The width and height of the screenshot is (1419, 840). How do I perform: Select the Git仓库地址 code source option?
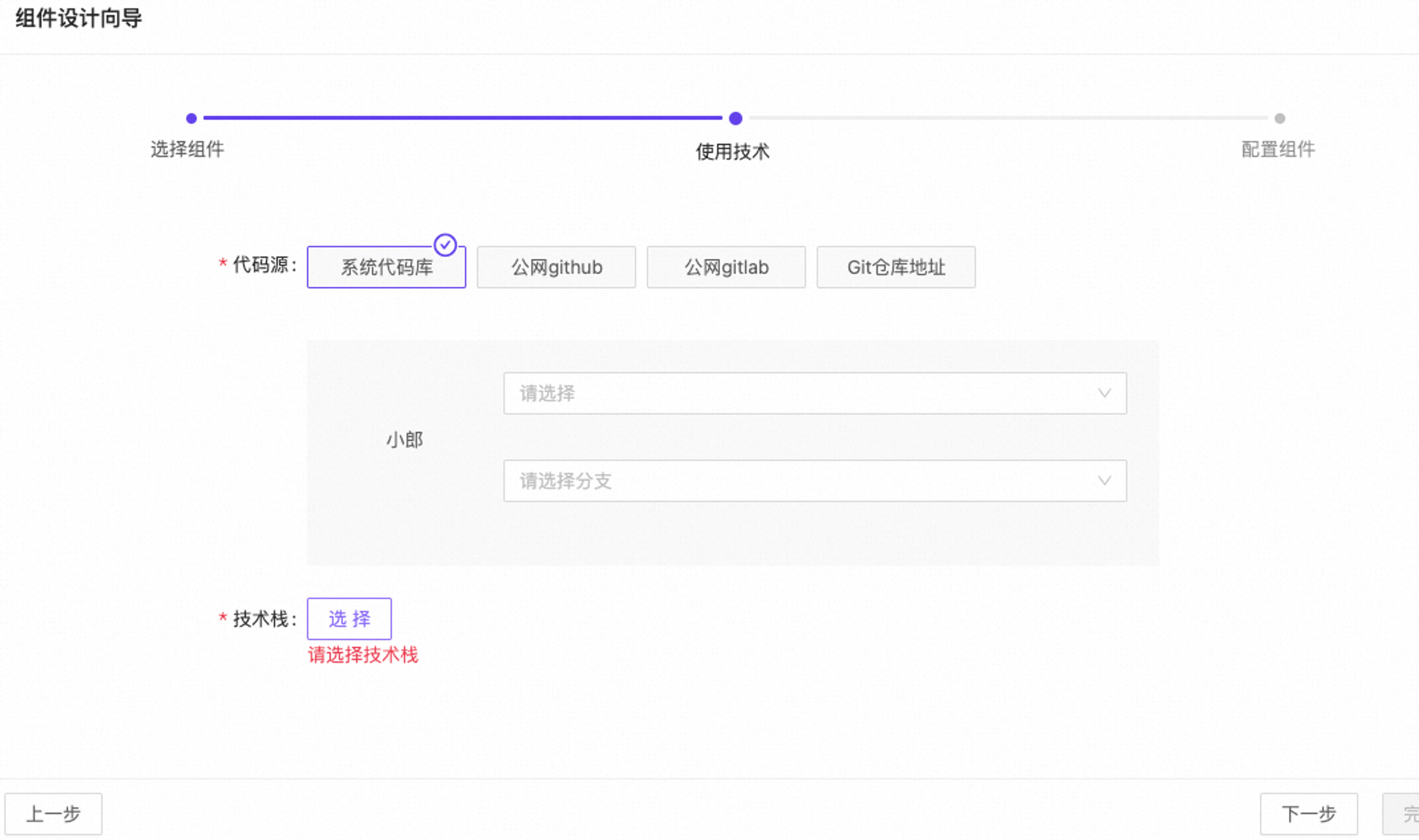[896, 267]
